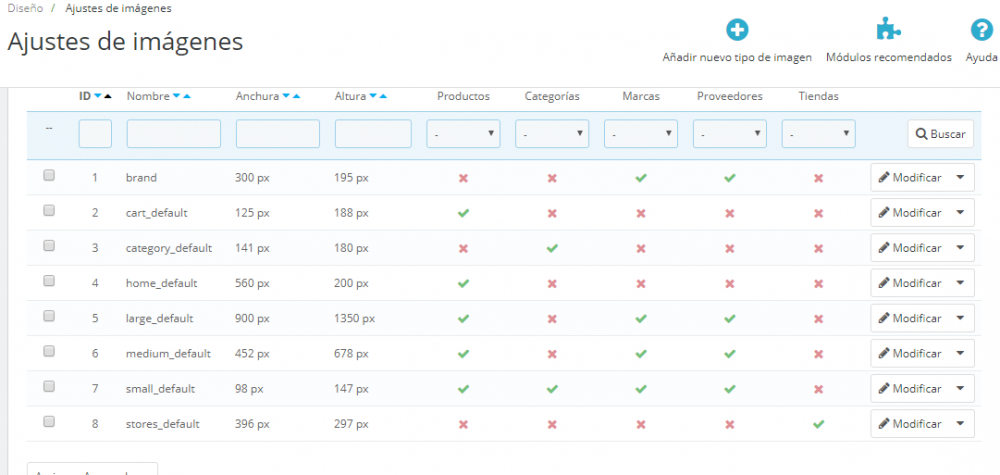Click Modificar for category_default row
Screen dimensions: 1000x475
(x=910, y=248)
